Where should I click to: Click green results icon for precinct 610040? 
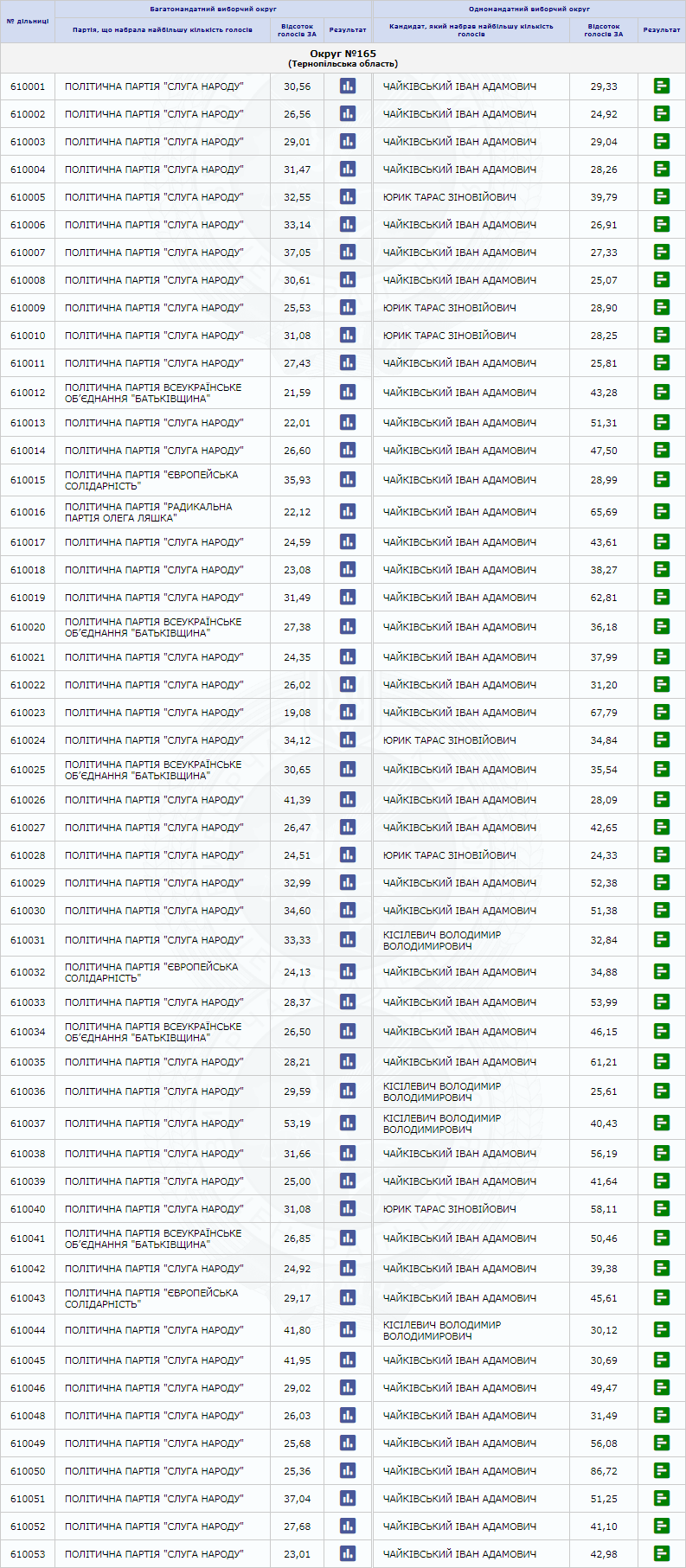pos(662,1208)
